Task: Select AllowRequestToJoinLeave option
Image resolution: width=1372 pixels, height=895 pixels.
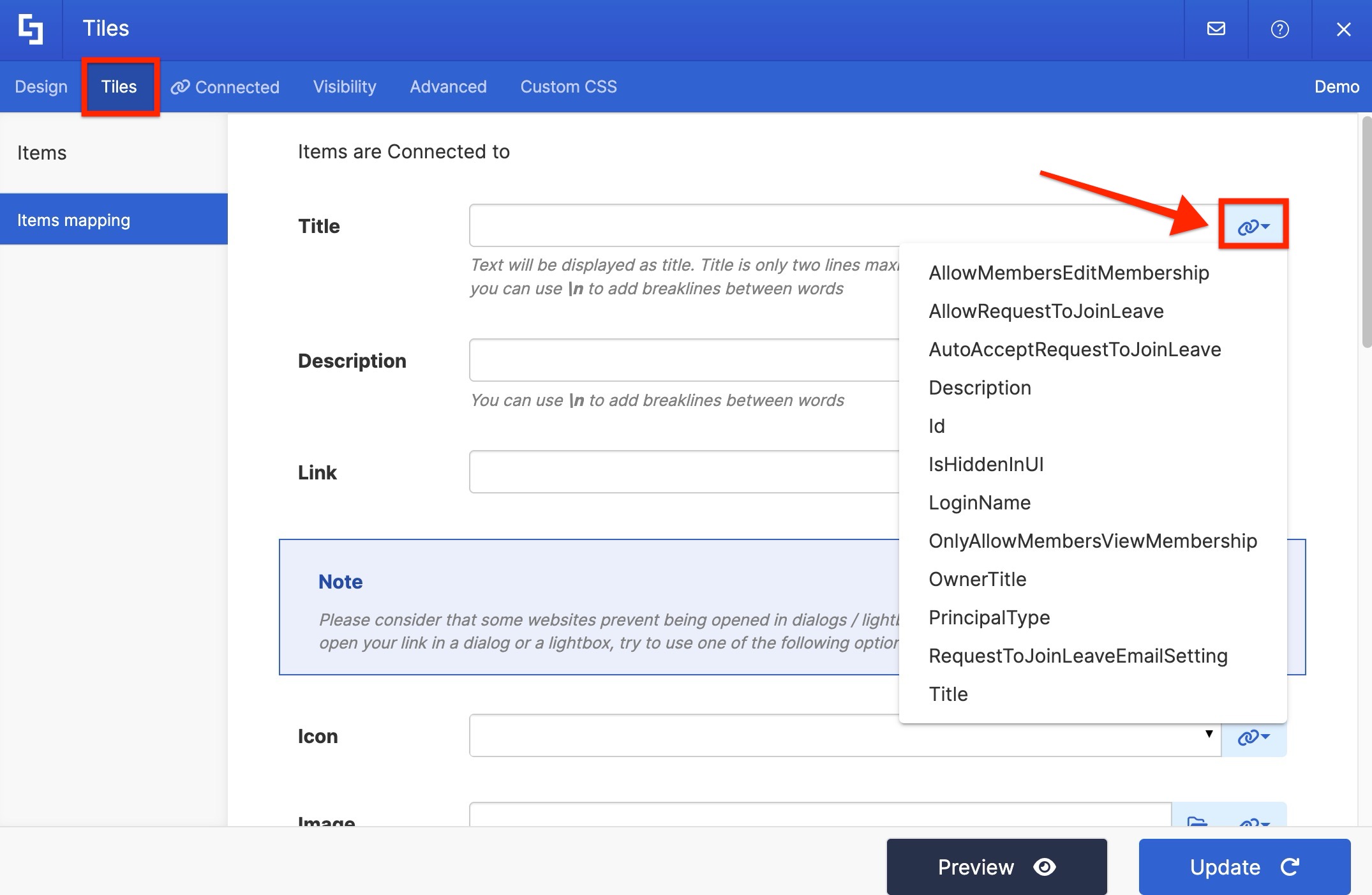Action: [1046, 311]
